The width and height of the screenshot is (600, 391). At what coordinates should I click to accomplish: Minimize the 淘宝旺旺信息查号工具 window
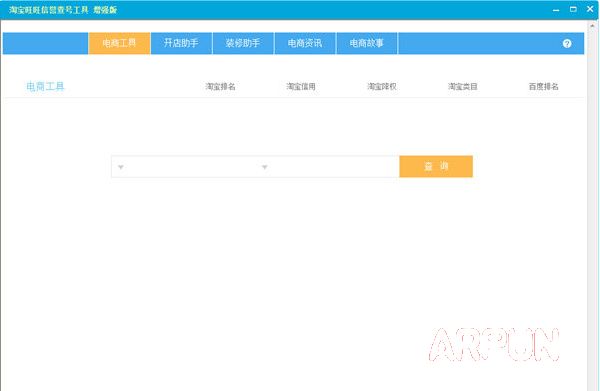coord(556,10)
